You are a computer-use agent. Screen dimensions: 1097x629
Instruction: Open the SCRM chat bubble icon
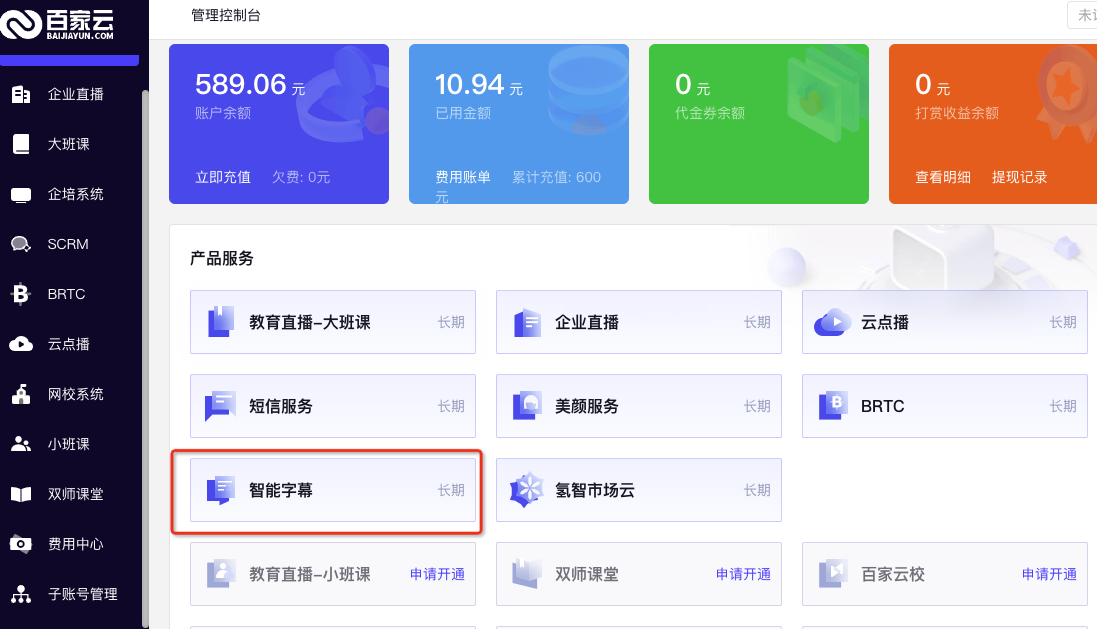coord(21,244)
